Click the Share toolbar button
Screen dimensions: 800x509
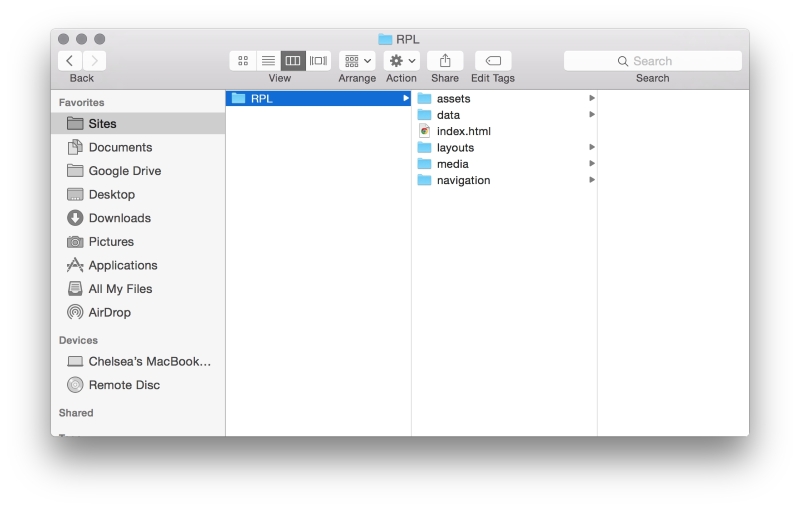[445, 61]
